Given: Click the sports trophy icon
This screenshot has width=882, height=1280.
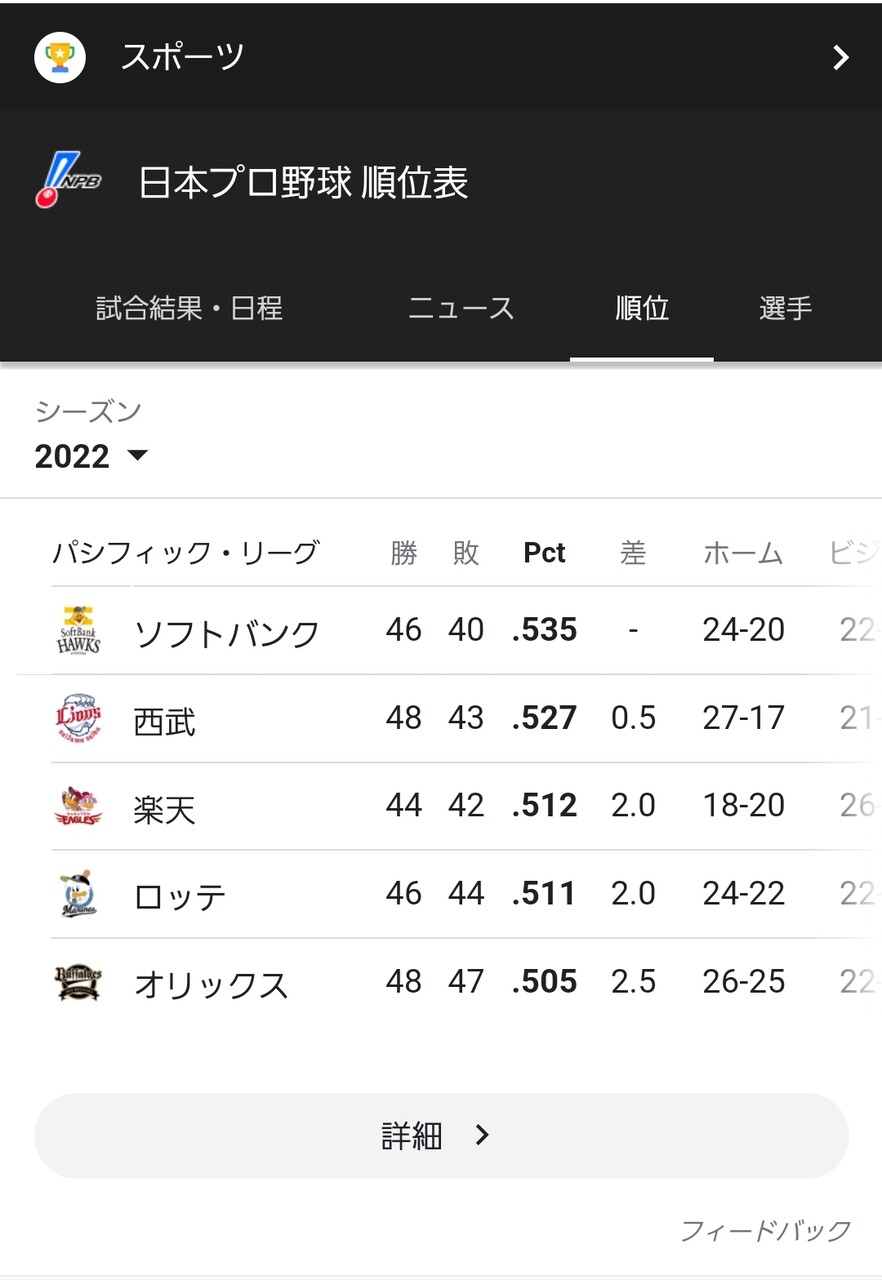Looking at the screenshot, I should pos(60,57).
